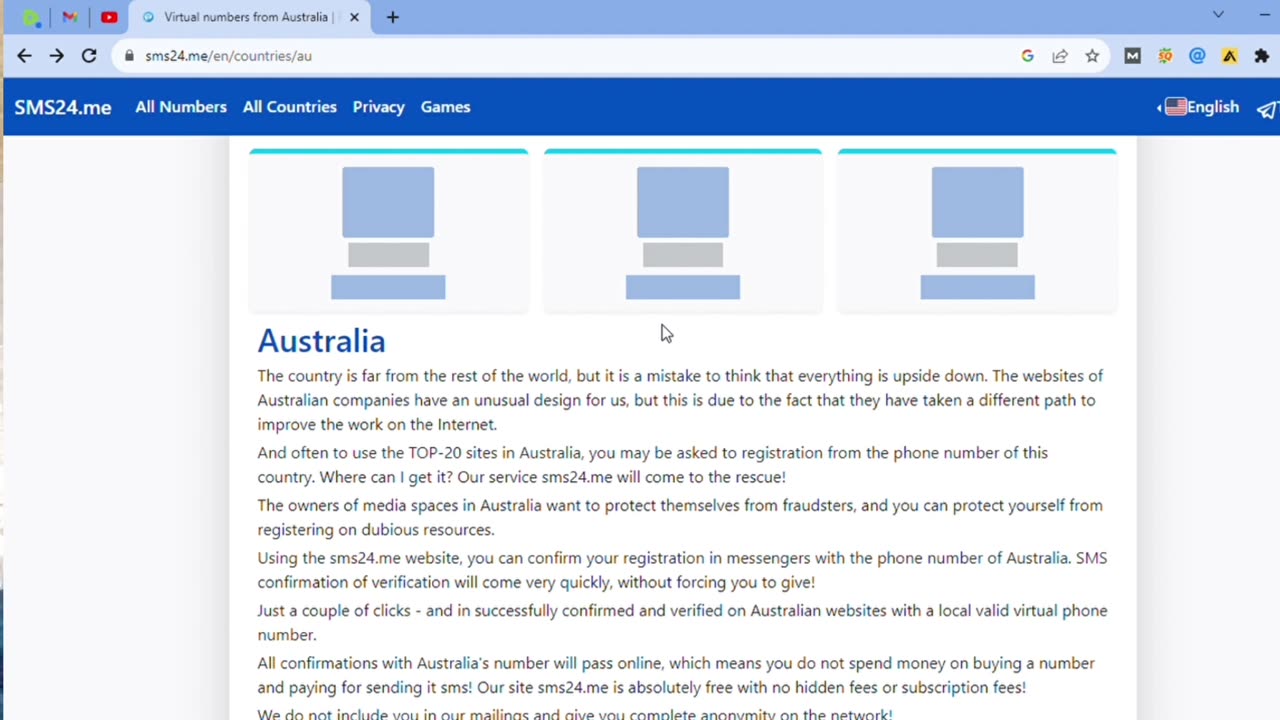Open the Telegram paper-plane link
Image resolution: width=1280 pixels, height=720 pixels.
pos(1267,108)
